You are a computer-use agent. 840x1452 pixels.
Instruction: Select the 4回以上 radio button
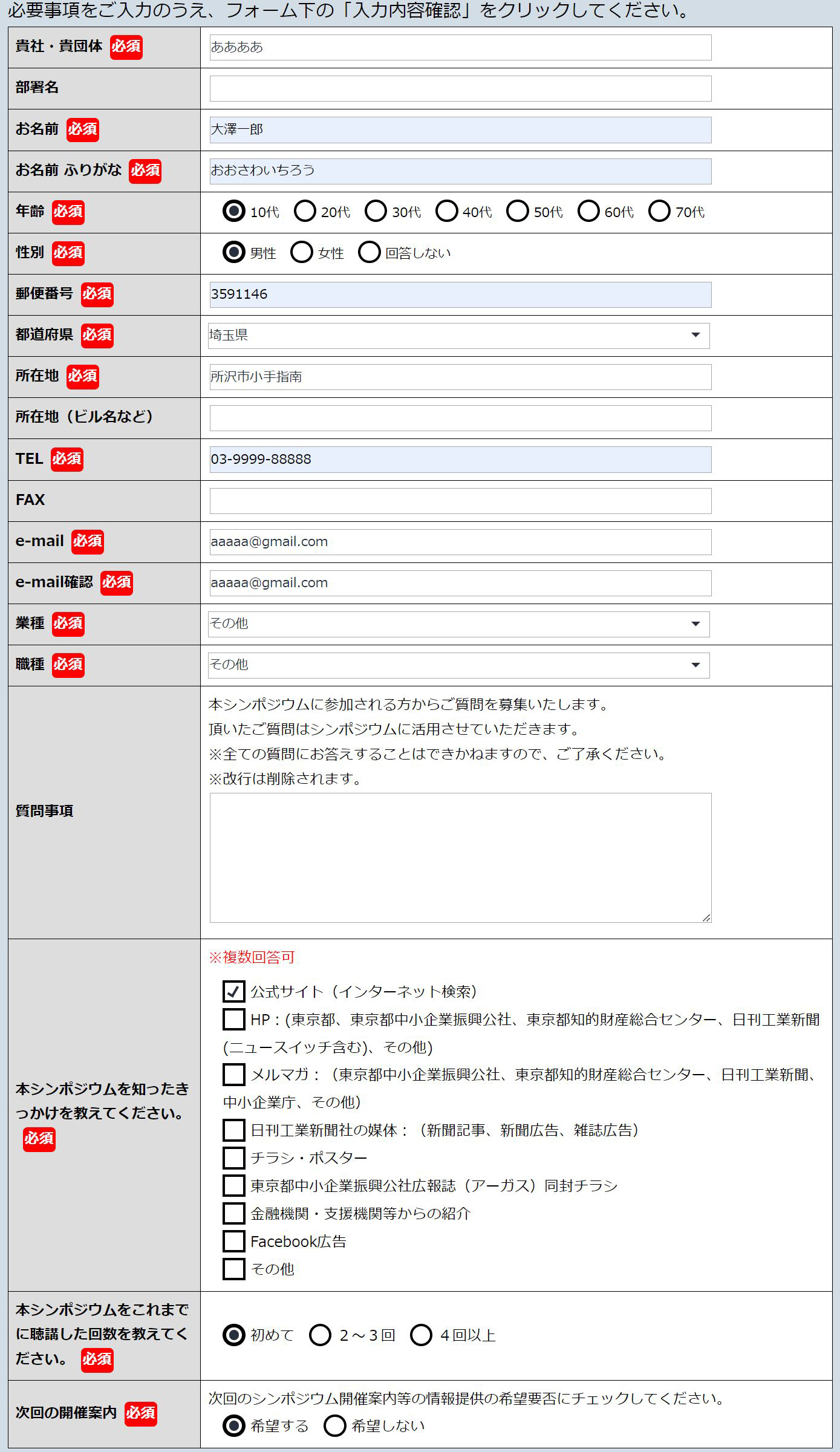point(421,1335)
